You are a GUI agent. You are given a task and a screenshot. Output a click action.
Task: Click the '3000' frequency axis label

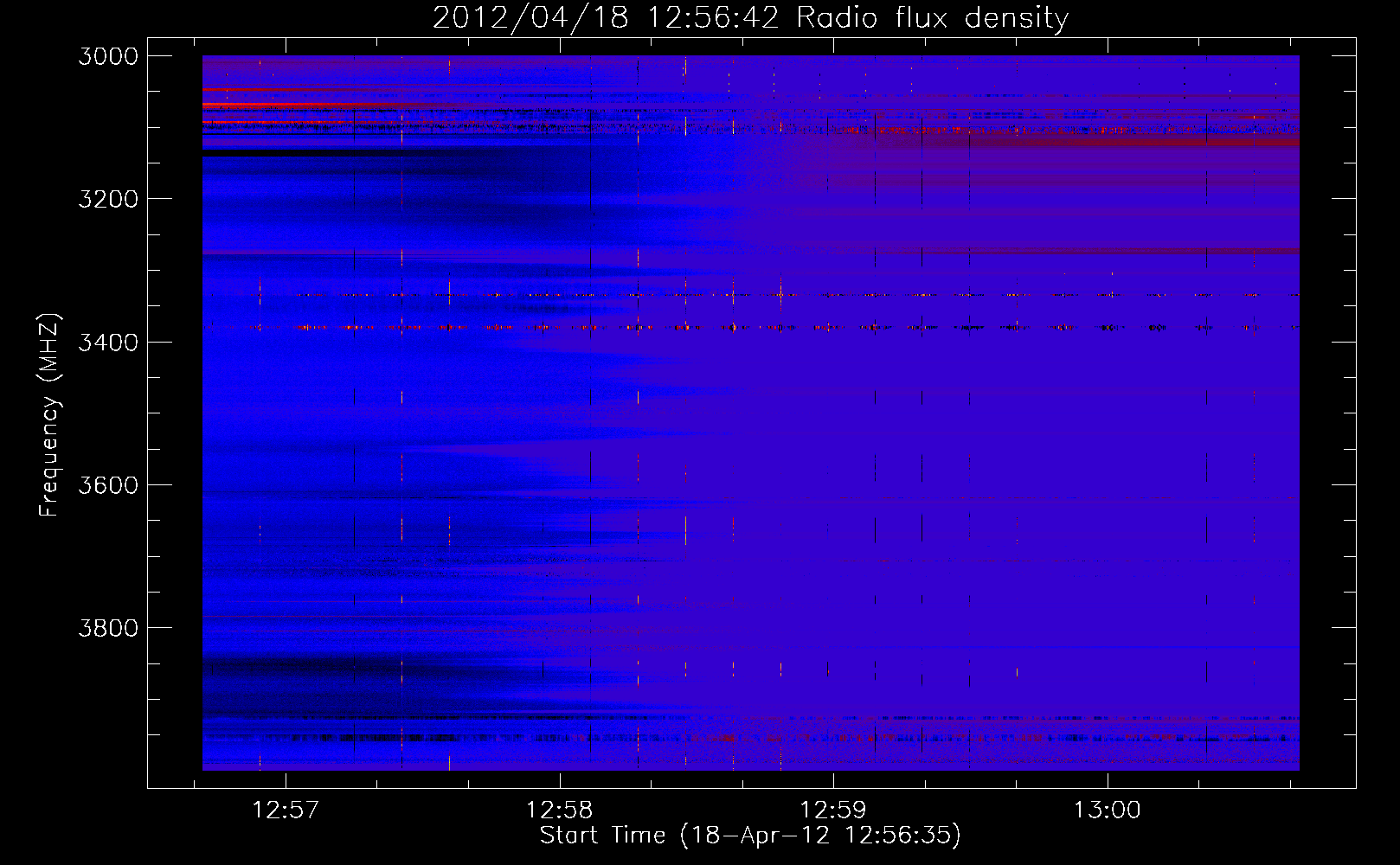(x=108, y=56)
